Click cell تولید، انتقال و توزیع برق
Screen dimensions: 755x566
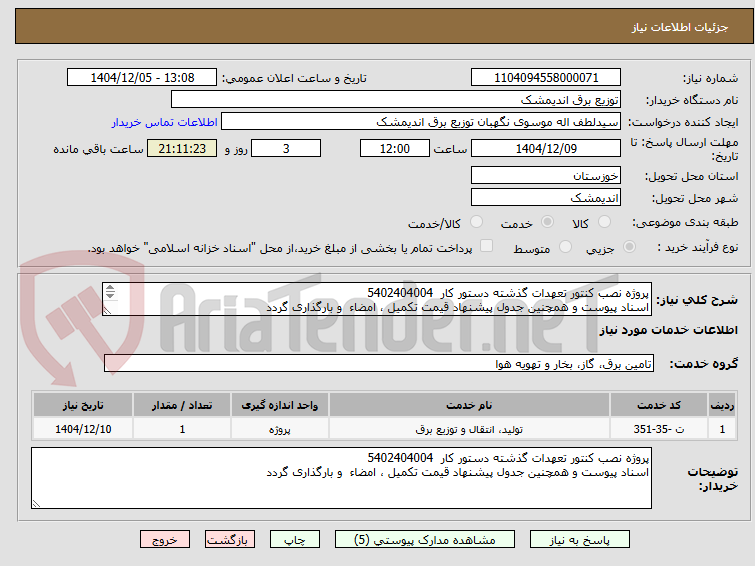coord(469,429)
